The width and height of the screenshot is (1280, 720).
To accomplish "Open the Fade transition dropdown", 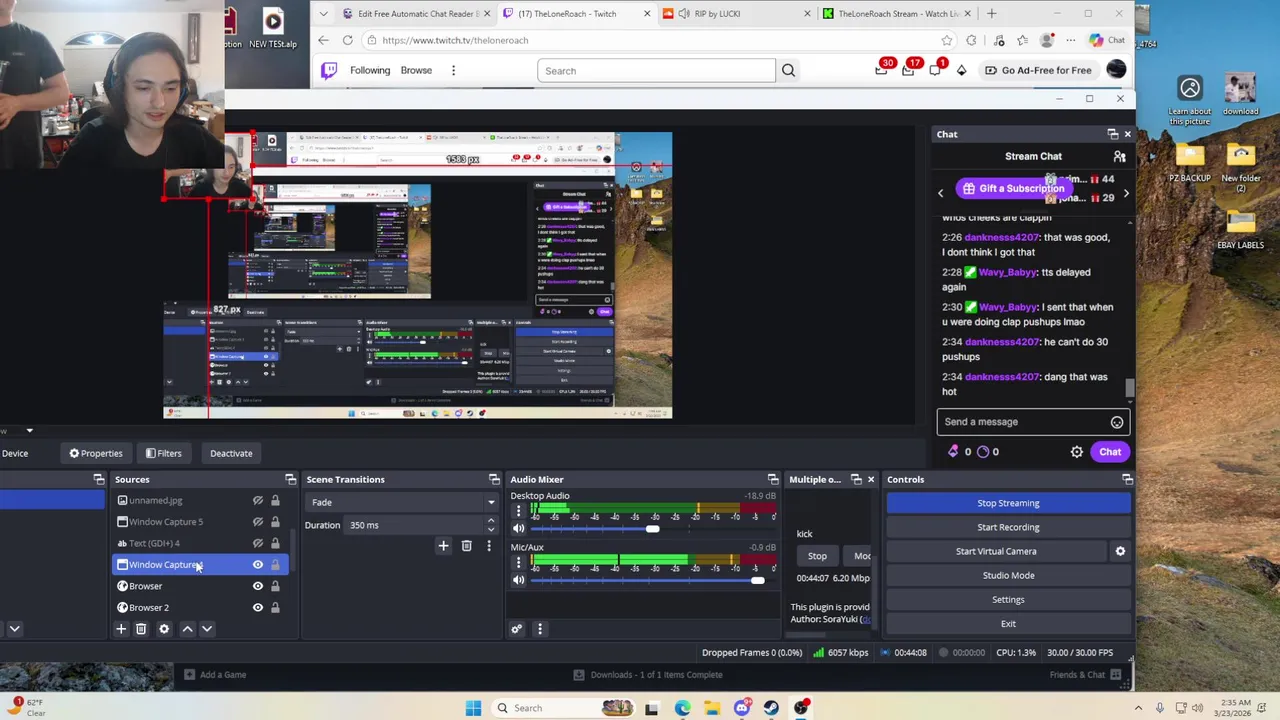I will coord(403,502).
